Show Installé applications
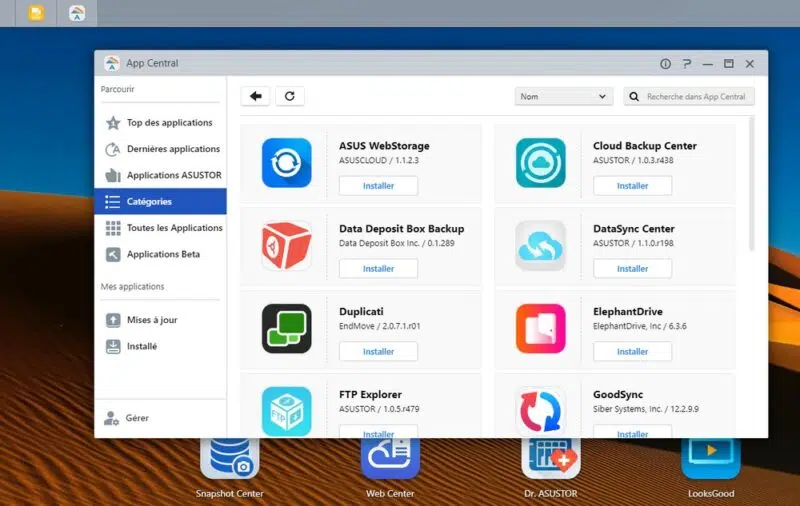Image resolution: width=800 pixels, height=506 pixels. [160, 346]
